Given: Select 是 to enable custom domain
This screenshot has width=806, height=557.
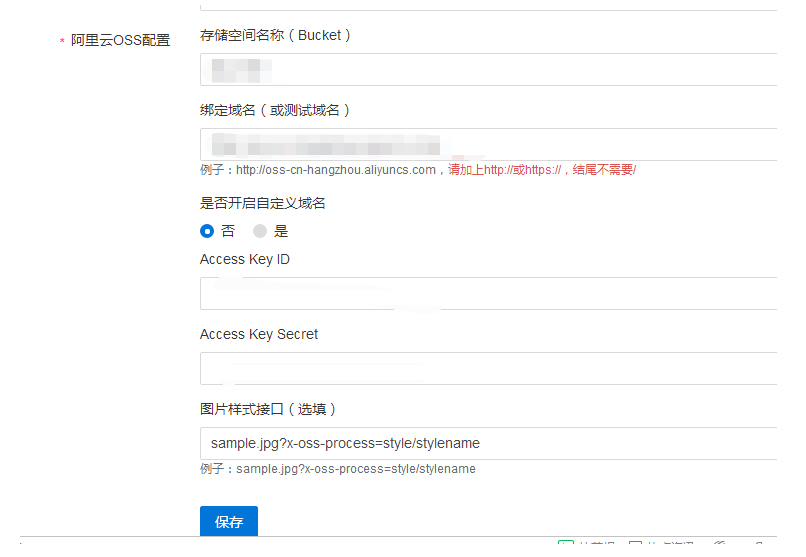Looking at the screenshot, I should tap(260, 231).
